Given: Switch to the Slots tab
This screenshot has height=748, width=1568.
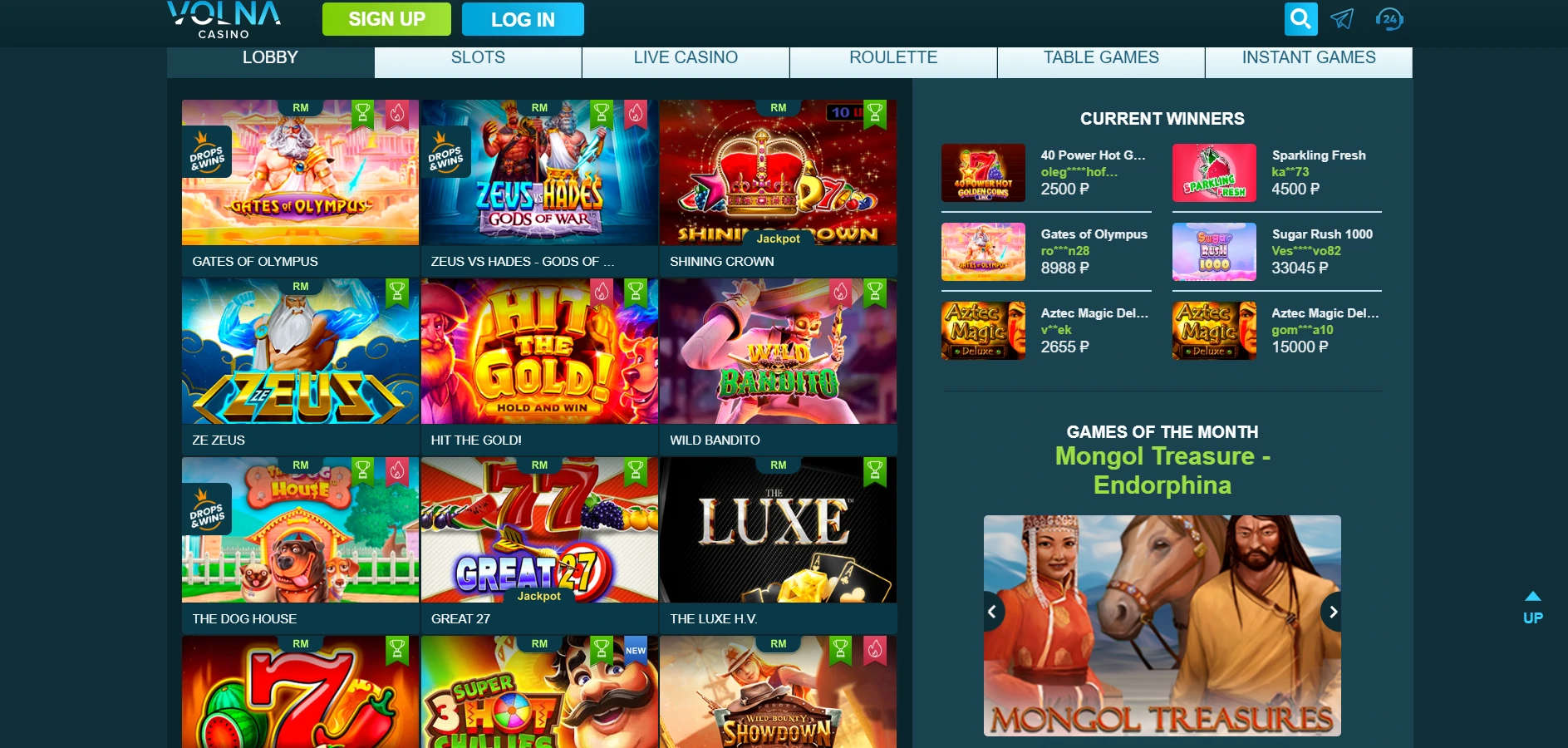Looking at the screenshot, I should [x=478, y=59].
